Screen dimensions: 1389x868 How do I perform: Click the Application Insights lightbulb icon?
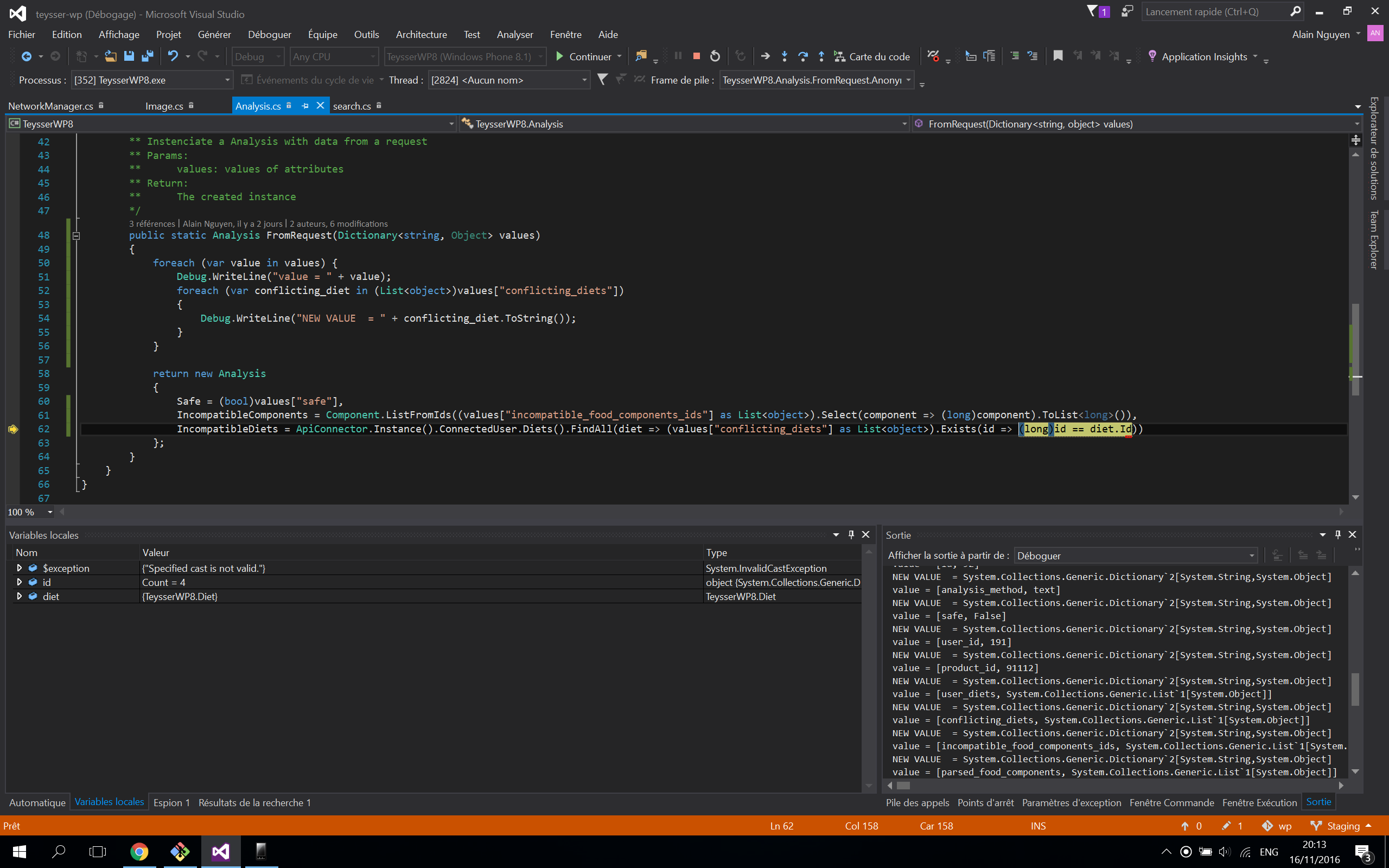tap(1152, 56)
